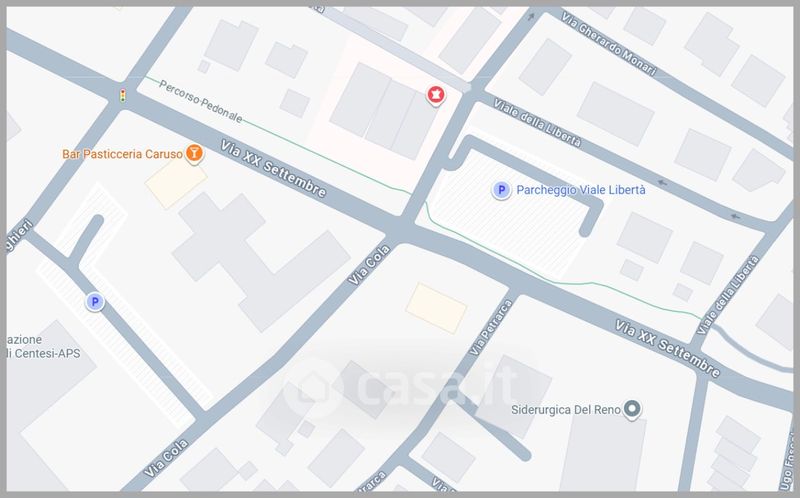Click the Centesi-APS association label

point(43,347)
